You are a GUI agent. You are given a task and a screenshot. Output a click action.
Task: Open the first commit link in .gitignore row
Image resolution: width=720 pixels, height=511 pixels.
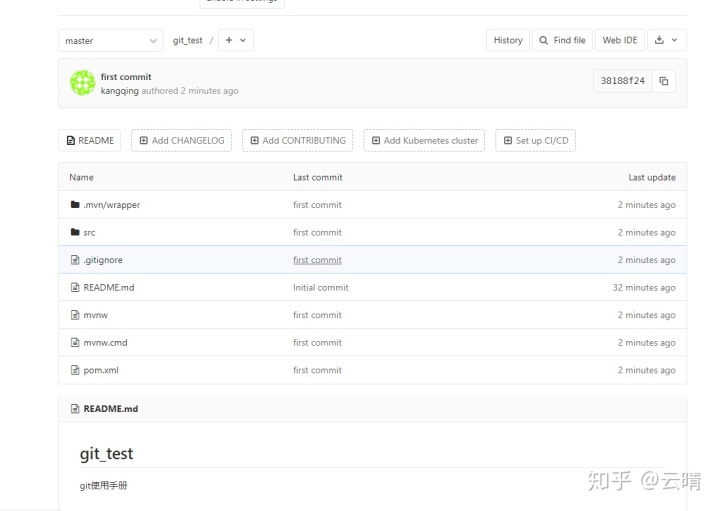coord(317,260)
